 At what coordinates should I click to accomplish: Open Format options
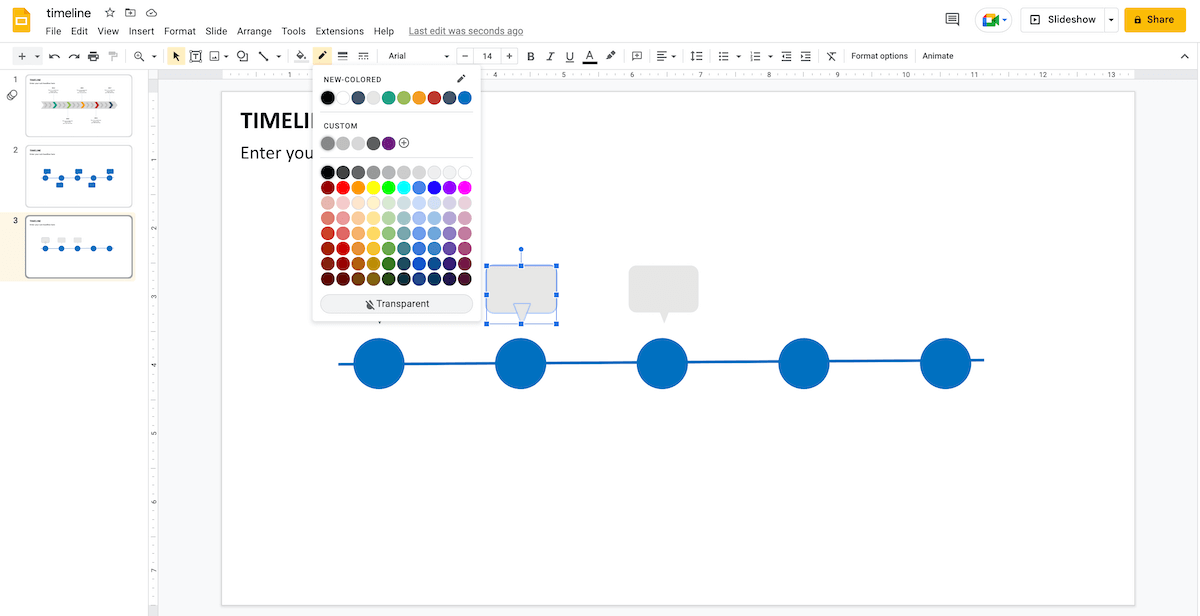pos(879,56)
